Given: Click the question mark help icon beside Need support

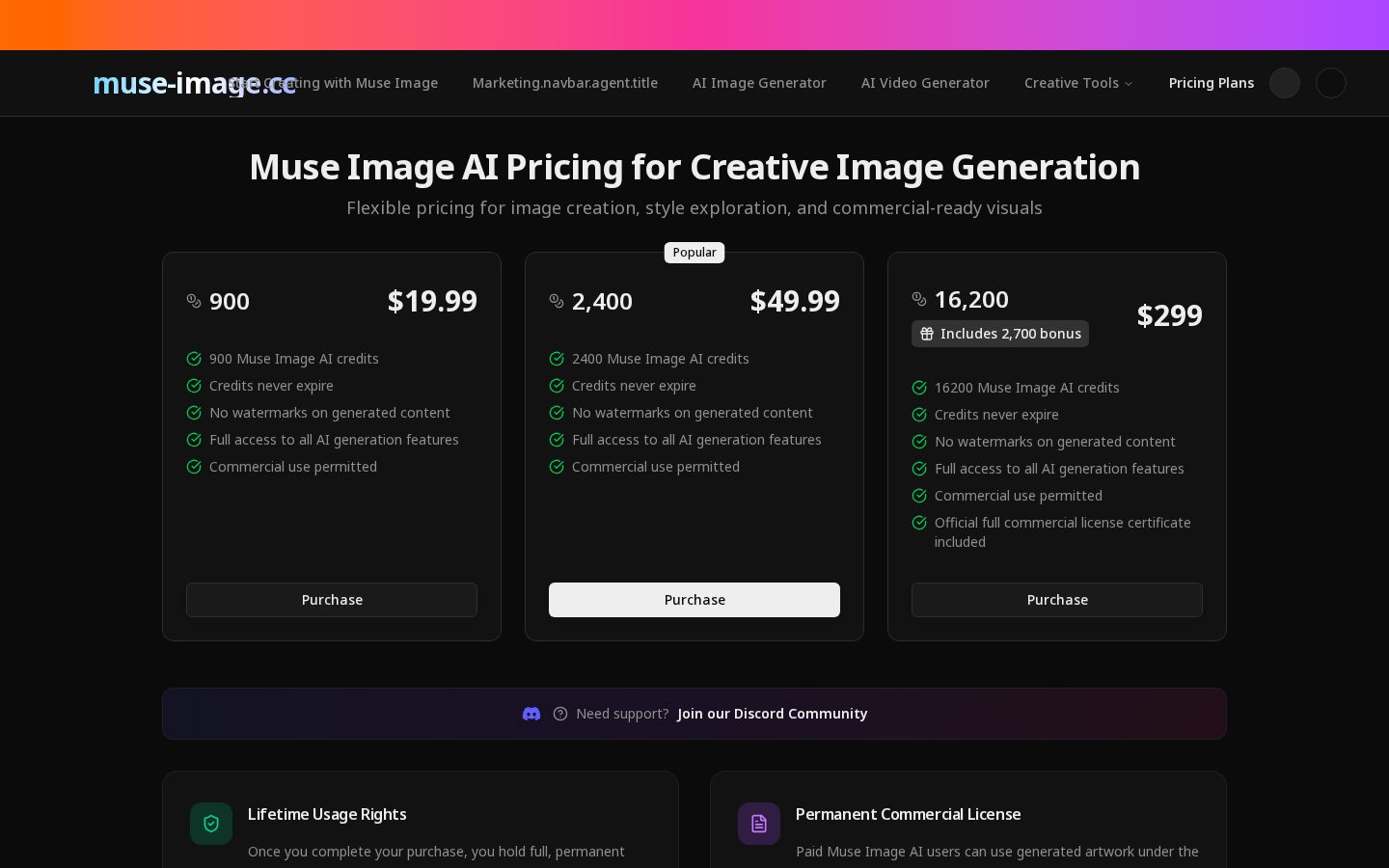Looking at the screenshot, I should point(560,714).
